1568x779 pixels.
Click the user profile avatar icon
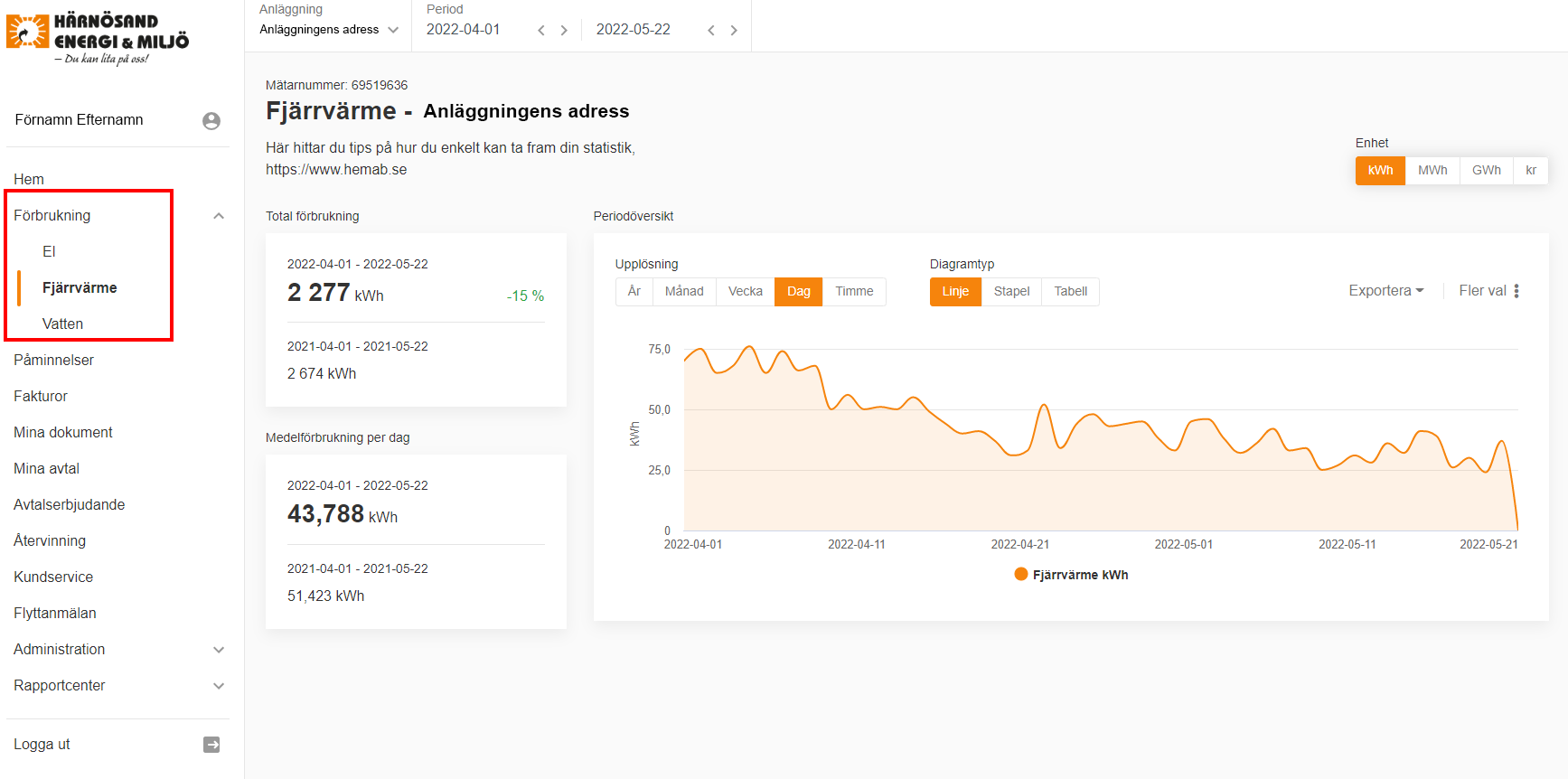point(211,121)
